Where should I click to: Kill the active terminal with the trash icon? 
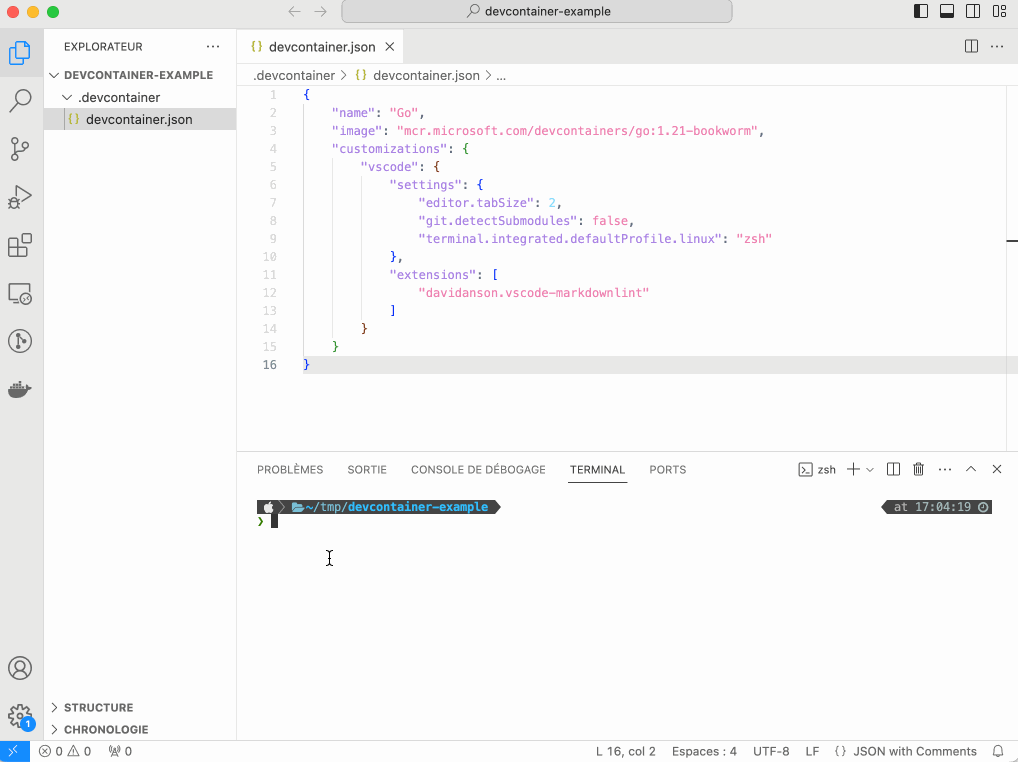click(918, 469)
